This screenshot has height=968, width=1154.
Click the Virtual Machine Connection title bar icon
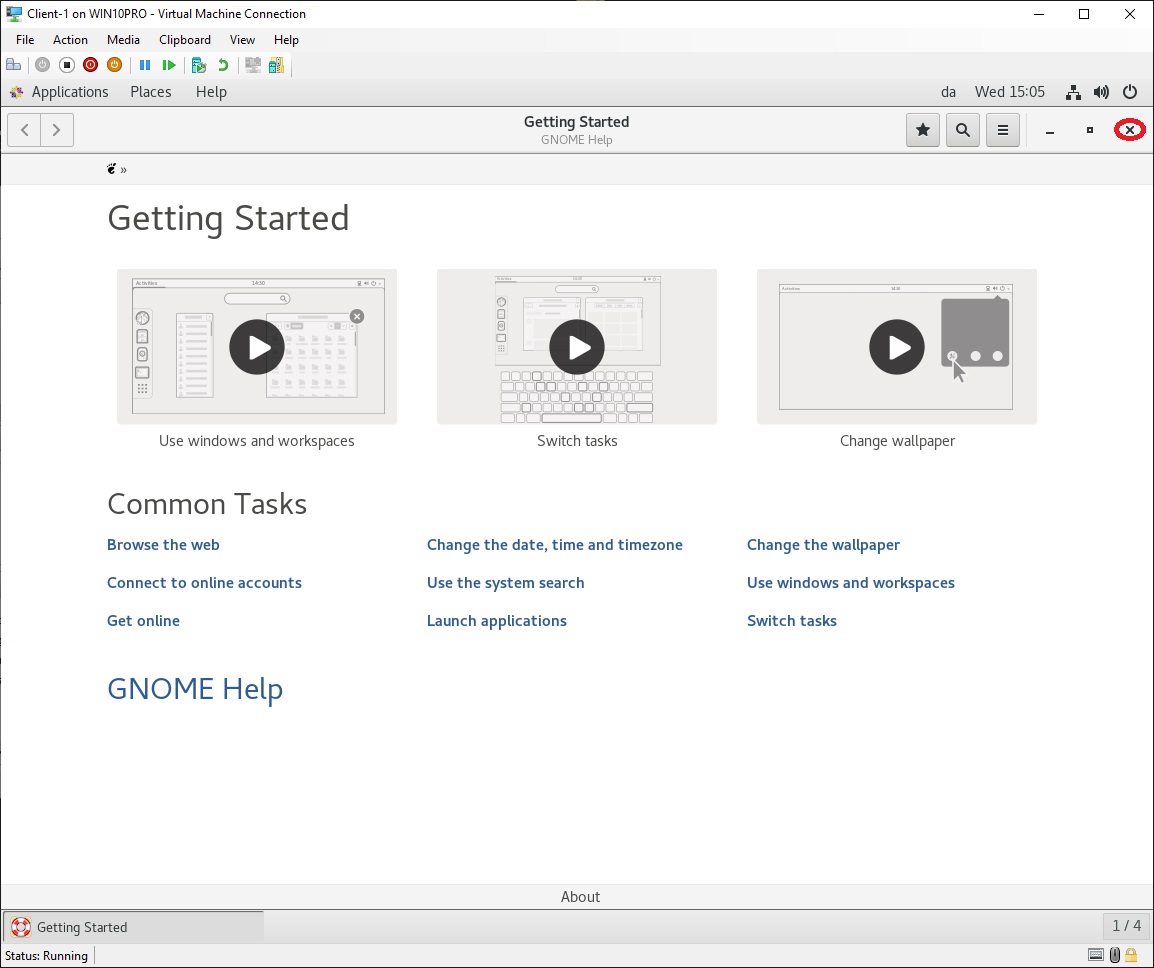13,13
